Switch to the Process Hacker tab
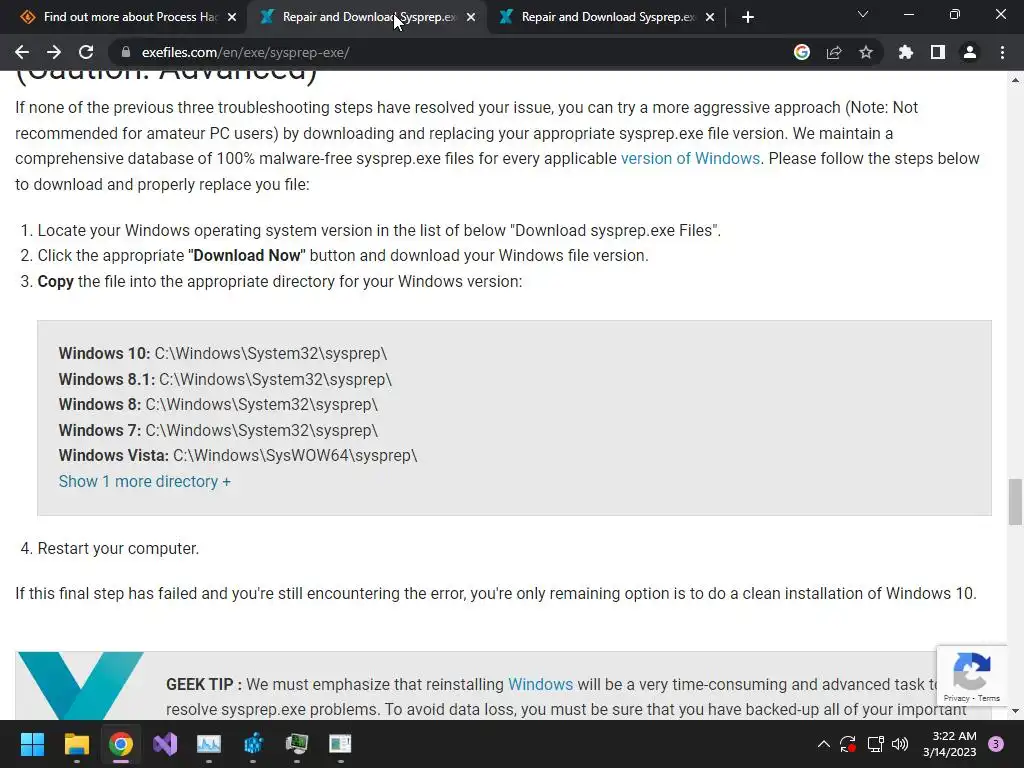This screenshot has width=1024, height=768. 123,17
